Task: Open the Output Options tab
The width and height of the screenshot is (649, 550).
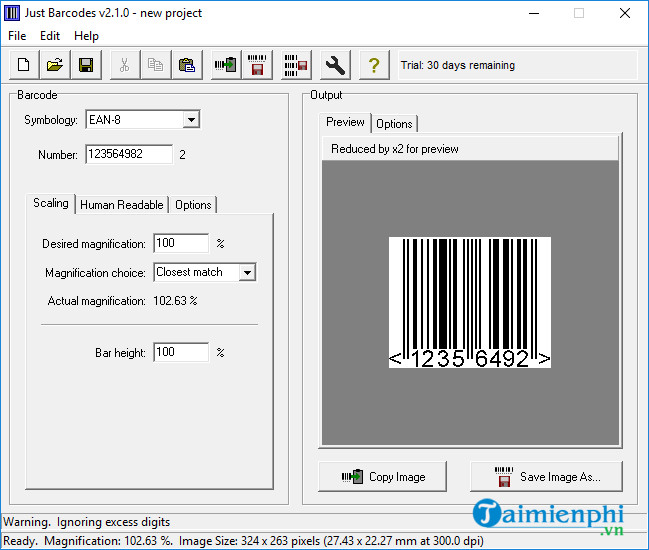Action: 394,124
